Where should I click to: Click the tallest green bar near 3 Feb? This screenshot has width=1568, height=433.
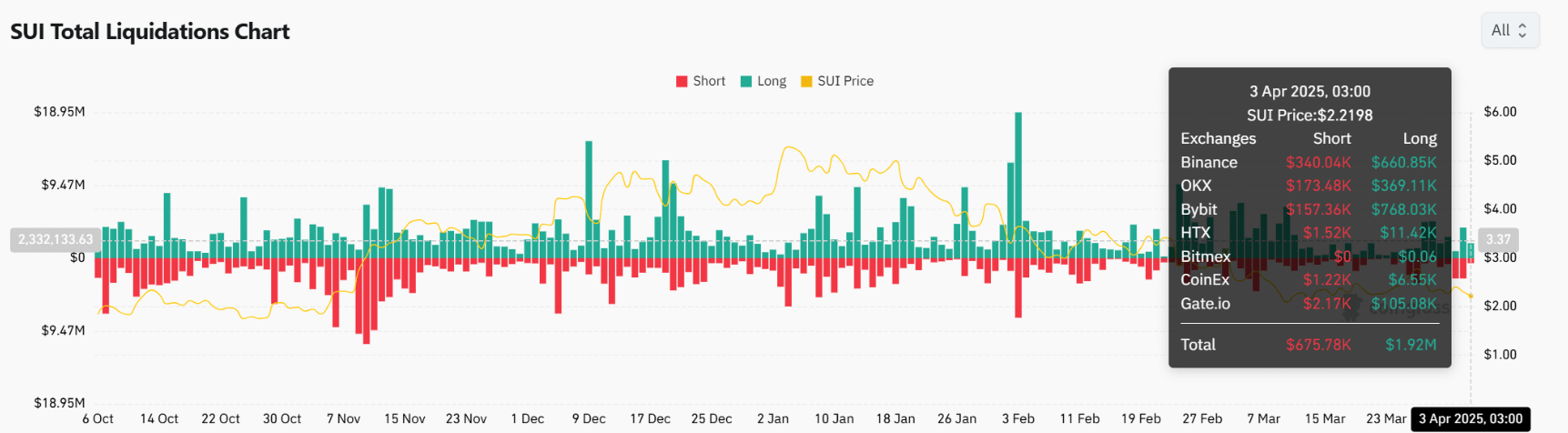coord(1018,182)
